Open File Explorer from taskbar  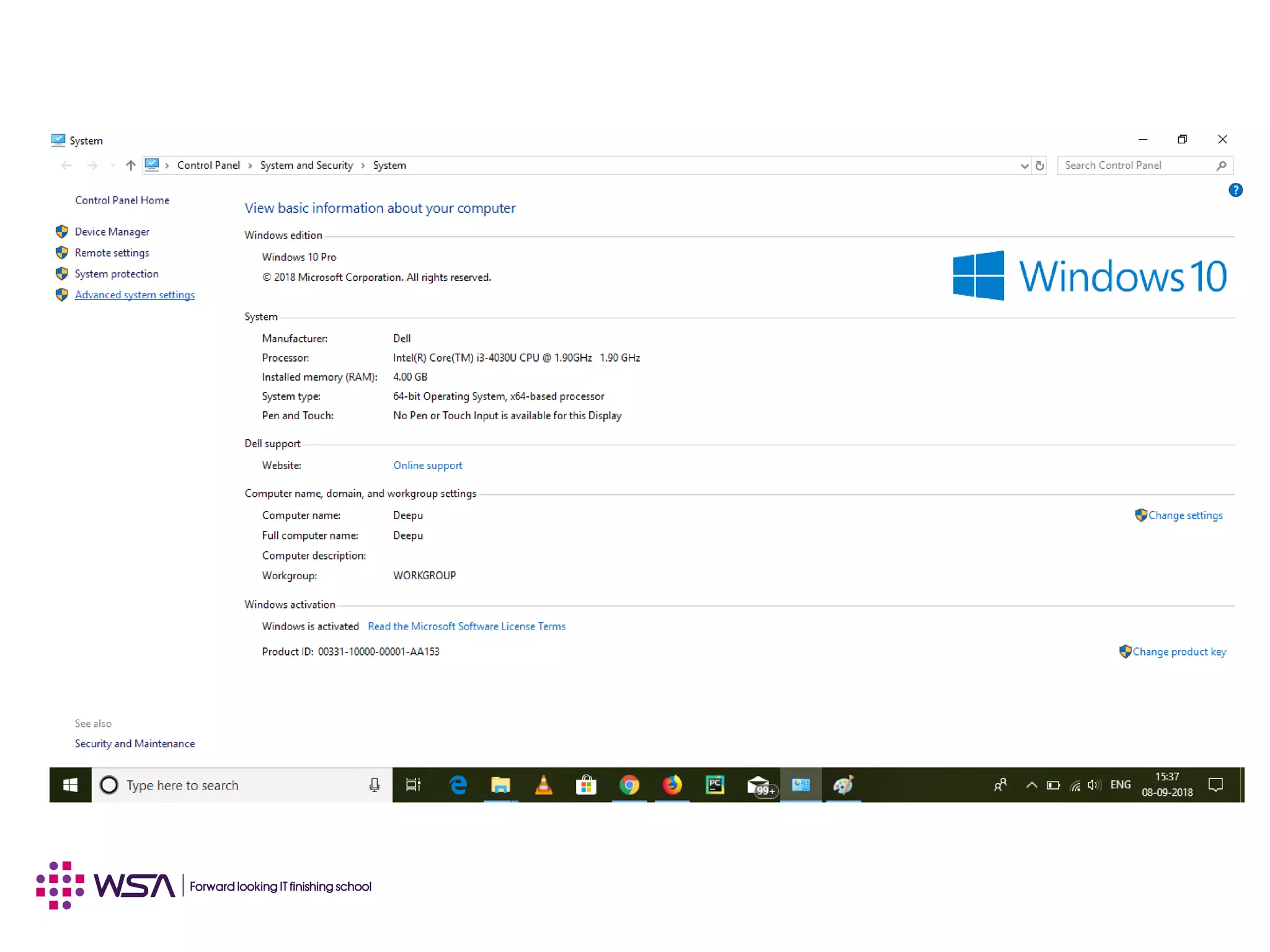(500, 785)
